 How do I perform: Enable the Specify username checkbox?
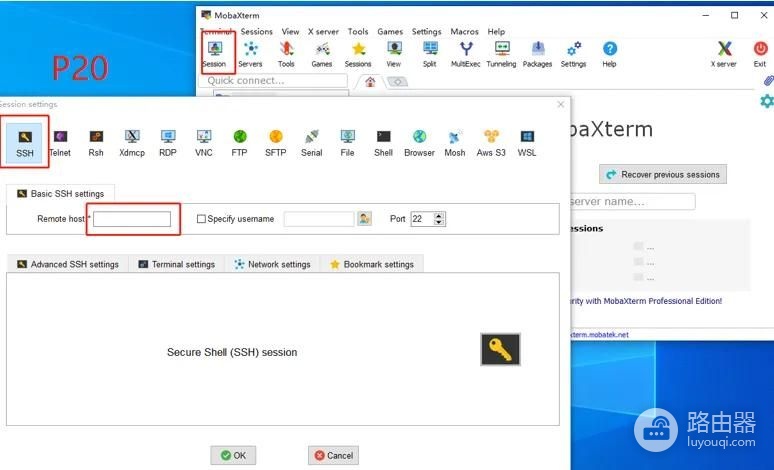click(201, 219)
